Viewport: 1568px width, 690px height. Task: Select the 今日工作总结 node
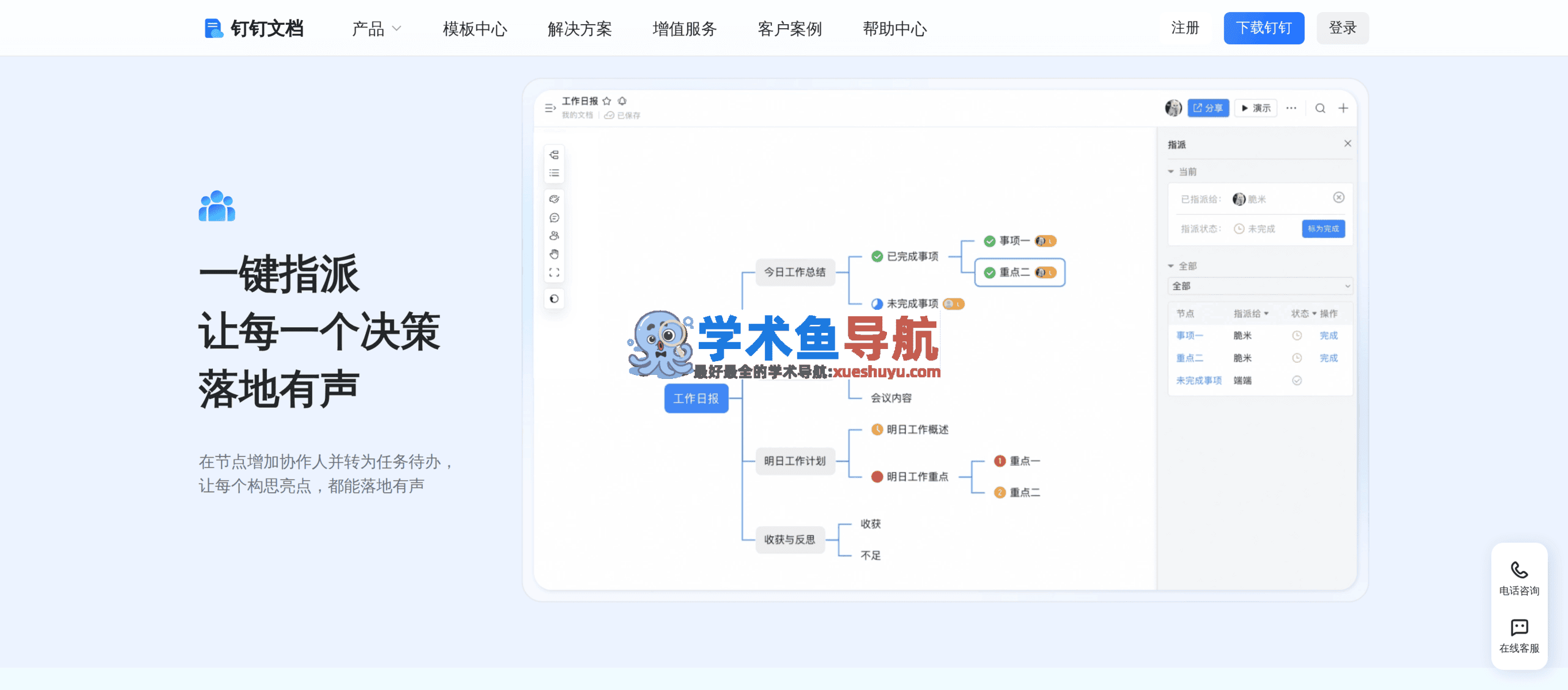point(794,272)
